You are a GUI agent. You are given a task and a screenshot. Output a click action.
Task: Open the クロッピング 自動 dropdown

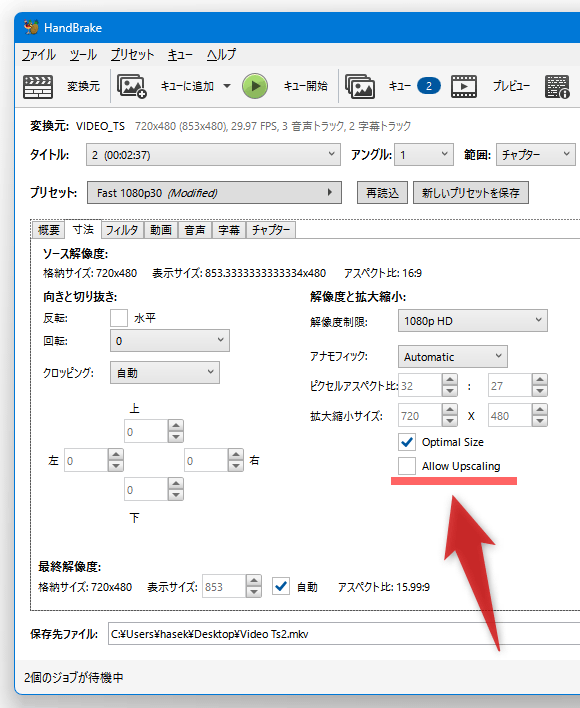coord(165,373)
